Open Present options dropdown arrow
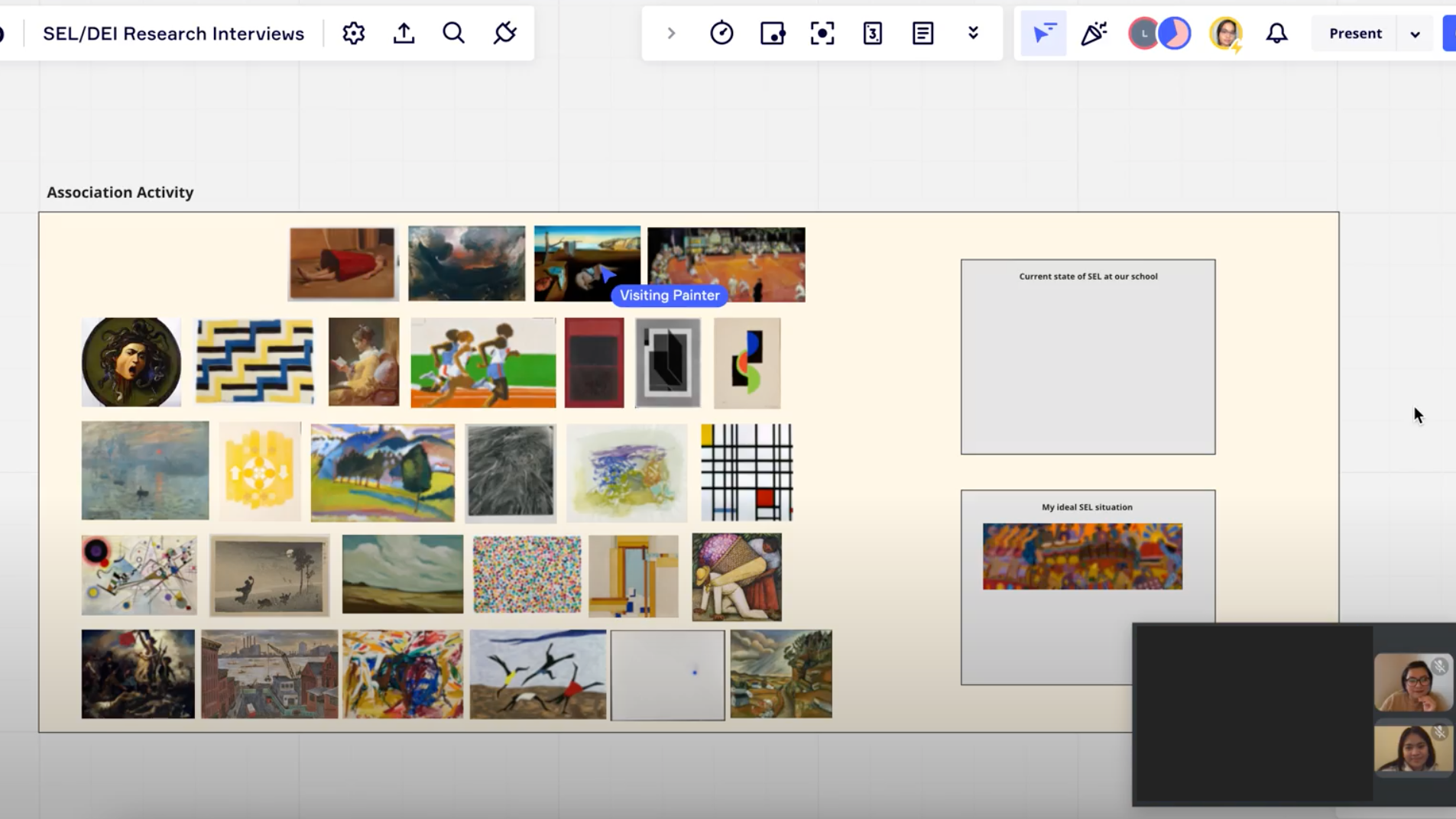This screenshot has width=1456, height=819. point(1415,34)
